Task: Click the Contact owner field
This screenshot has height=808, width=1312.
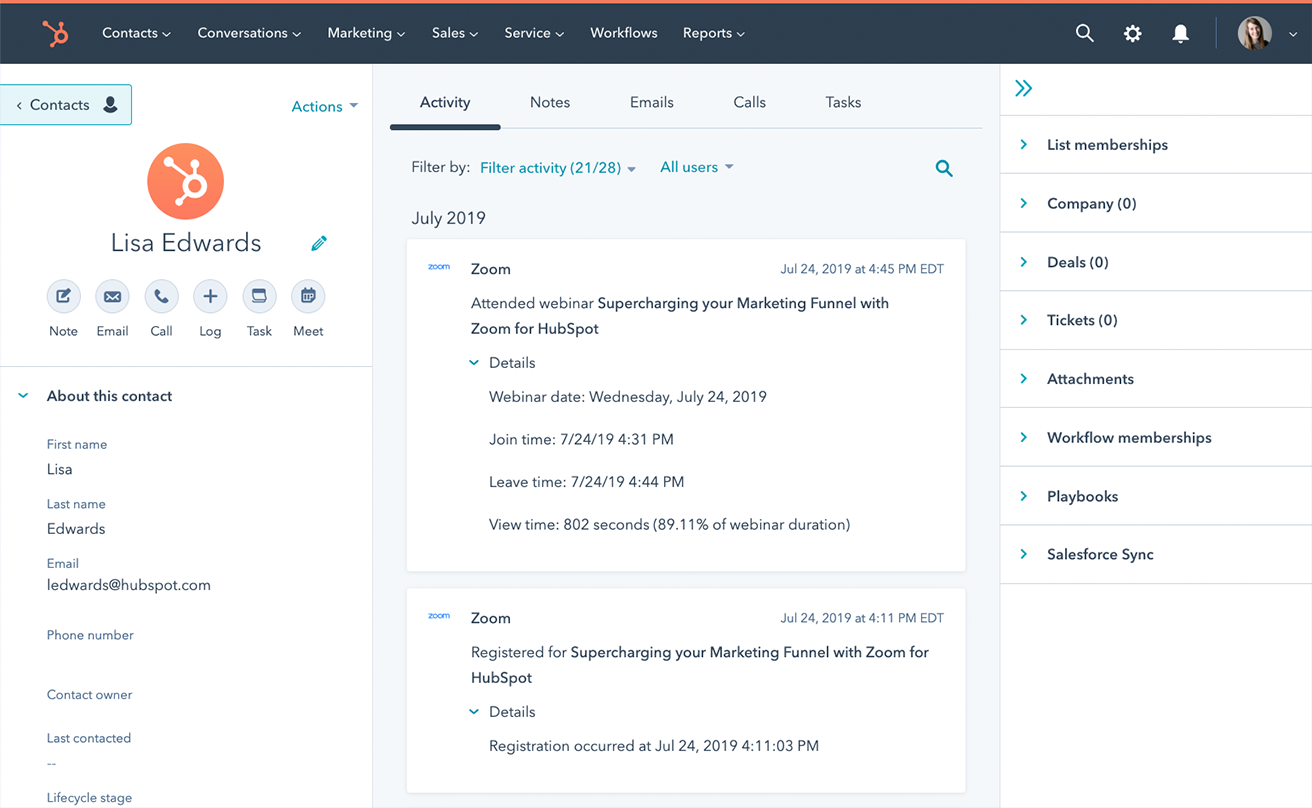Action: [90, 695]
